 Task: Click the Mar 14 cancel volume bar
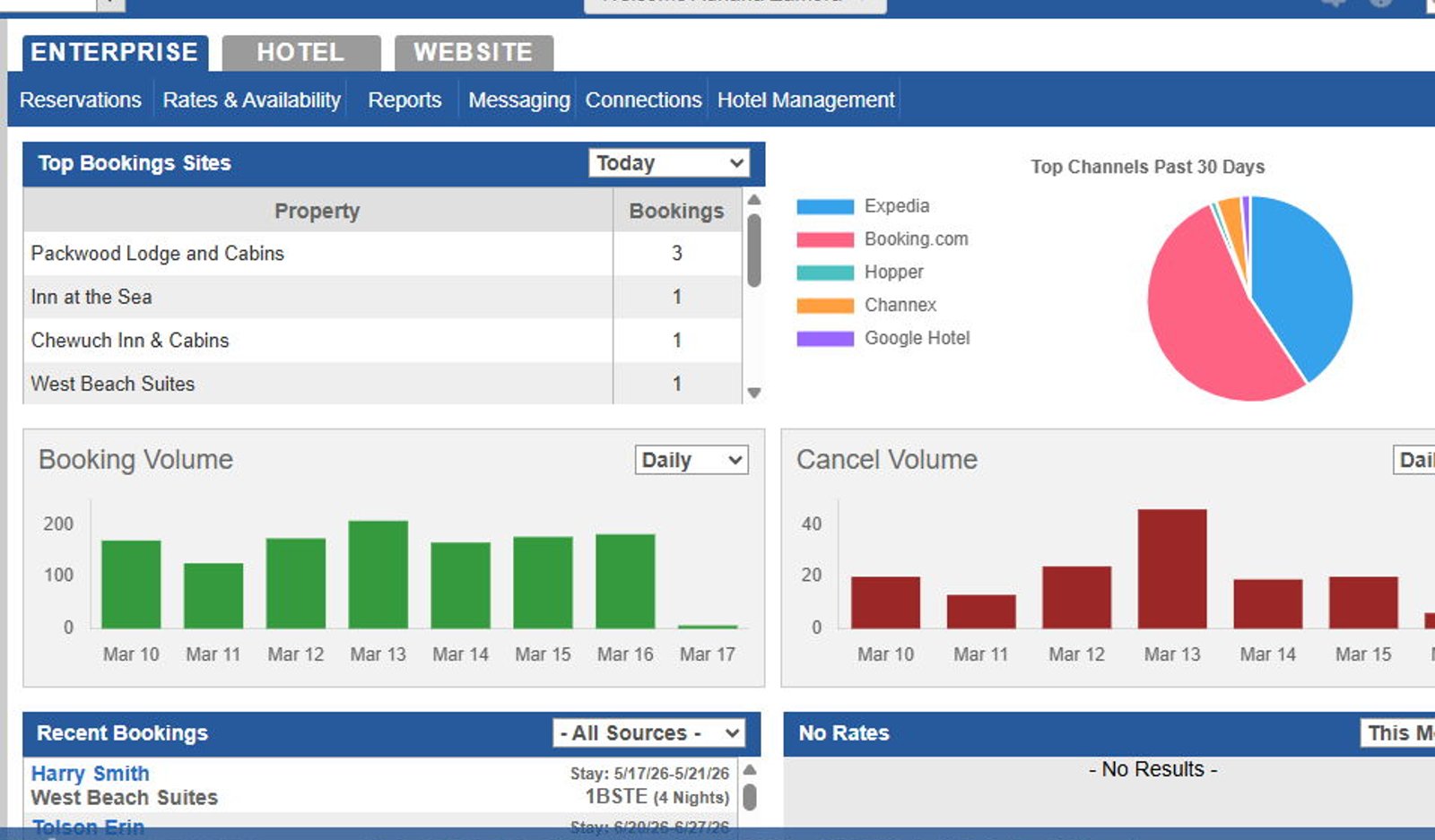click(x=1268, y=603)
